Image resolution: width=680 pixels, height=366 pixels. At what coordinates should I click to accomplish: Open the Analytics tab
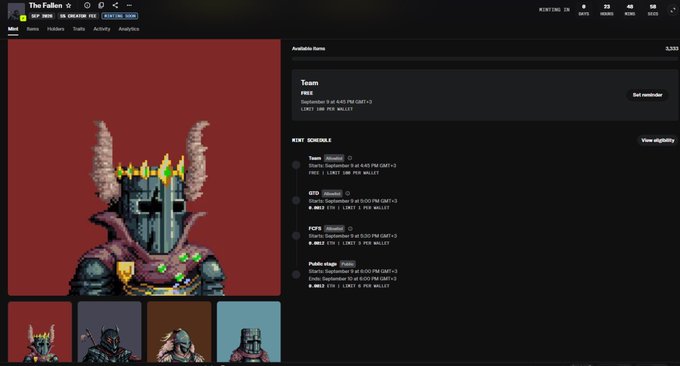point(129,29)
